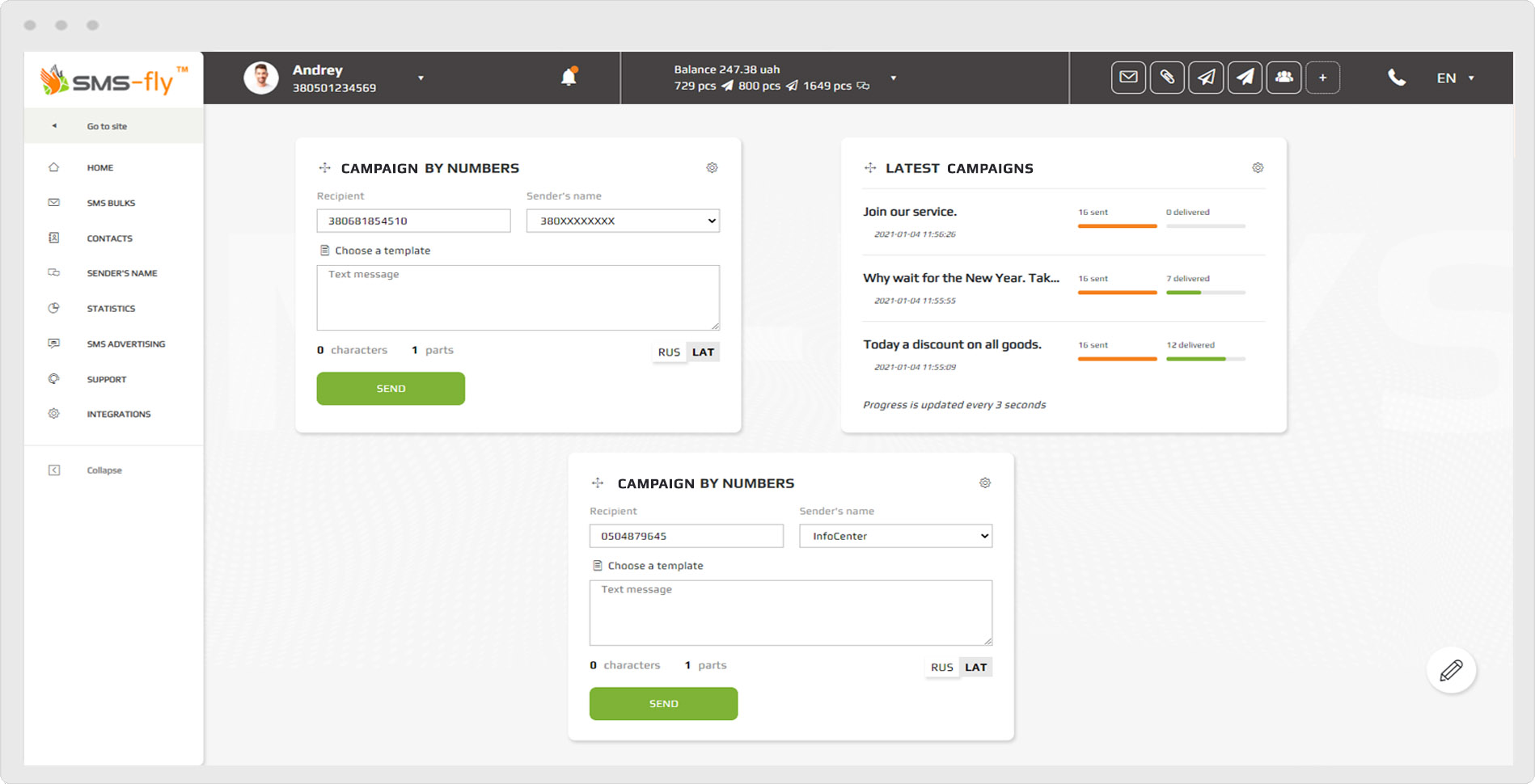The image size is (1535, 784).
Task: Open the floating pencil edit button
Action: (x=1451, y=670)
